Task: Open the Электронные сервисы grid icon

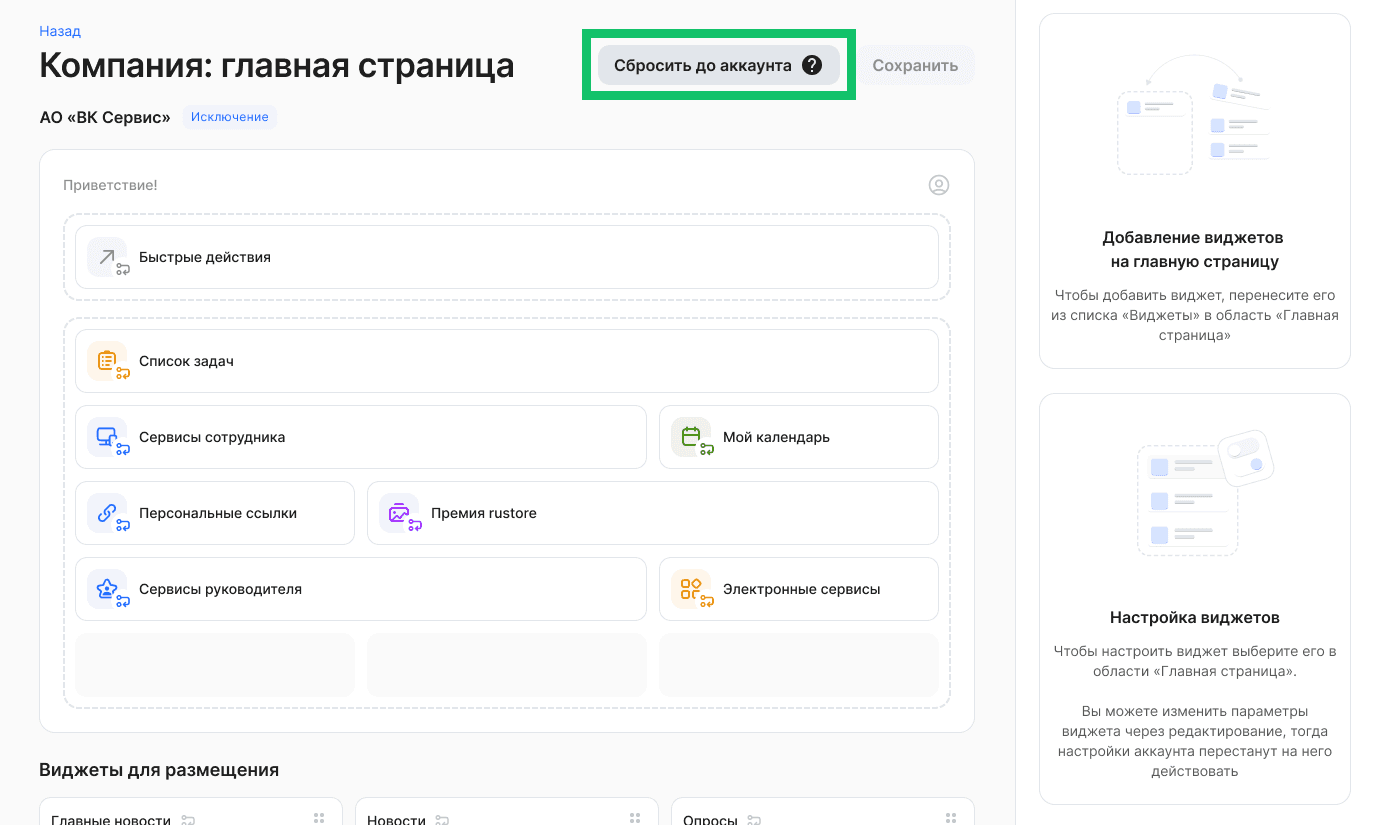Action: (x=690, y=589)
